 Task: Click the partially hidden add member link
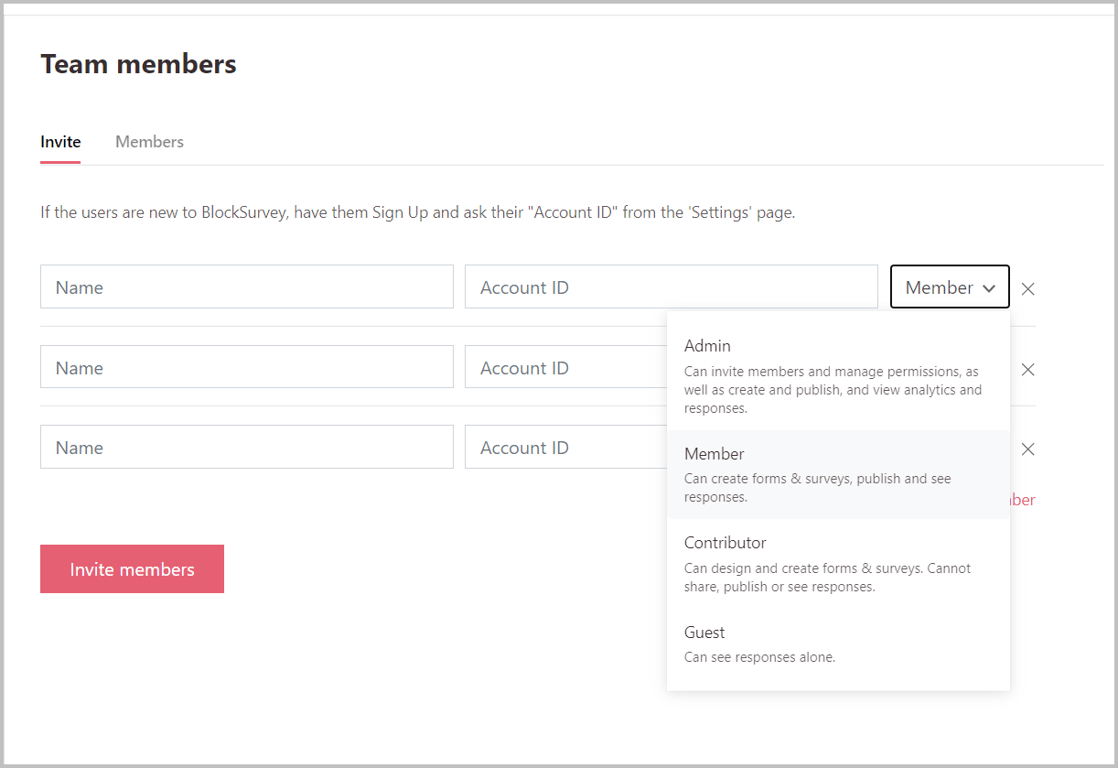pos(1023,500)
